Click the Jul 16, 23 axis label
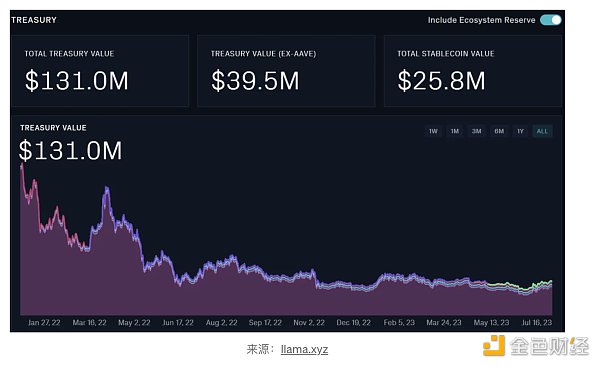The image size is (600, 367). pyautogui.click(x=537, y=323)
